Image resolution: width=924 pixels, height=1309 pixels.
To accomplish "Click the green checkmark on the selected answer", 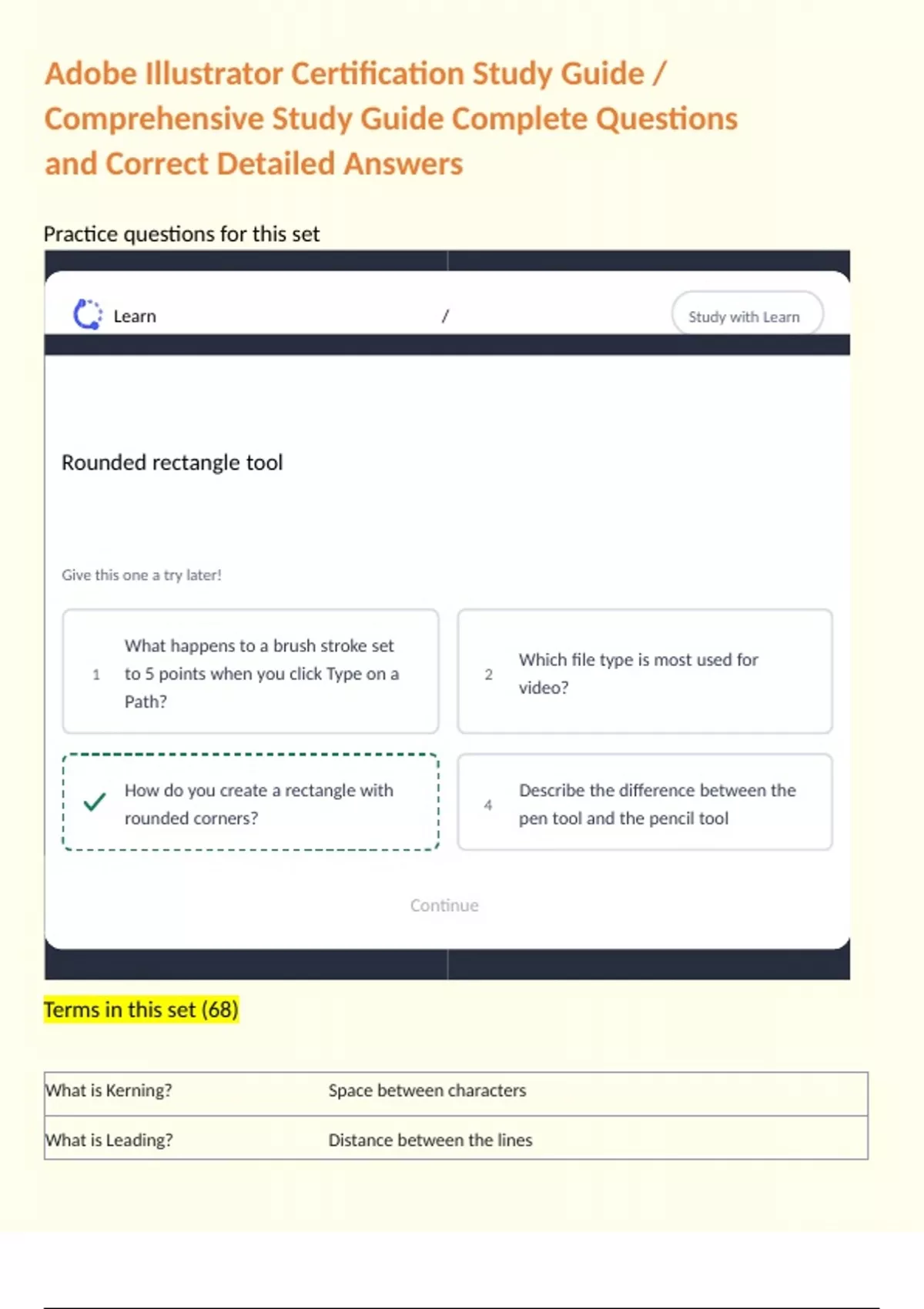I will coord(95,802).
